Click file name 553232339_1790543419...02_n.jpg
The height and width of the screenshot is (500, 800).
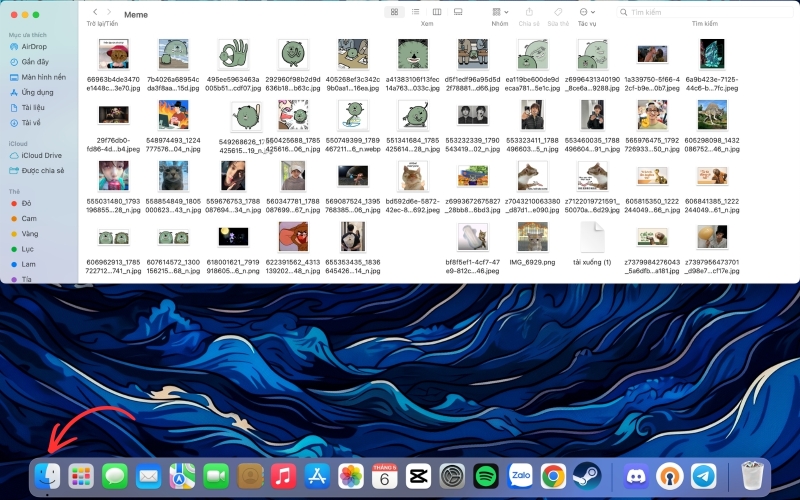pyautogui.click(x=472, y=145)
